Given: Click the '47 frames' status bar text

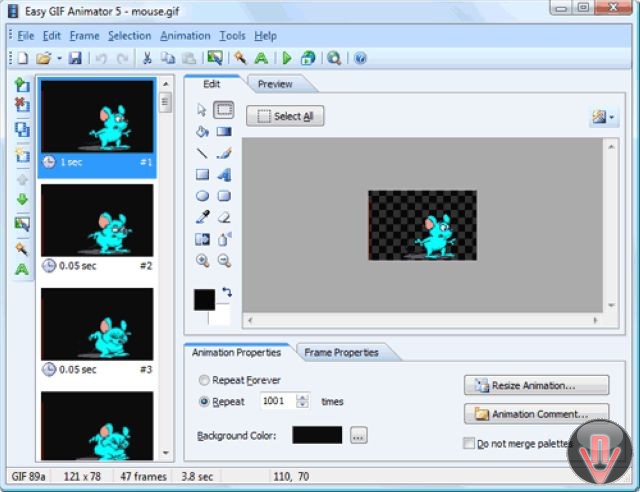Looking at the screenshot, I should pyautogui.click(x=143, y=476).
